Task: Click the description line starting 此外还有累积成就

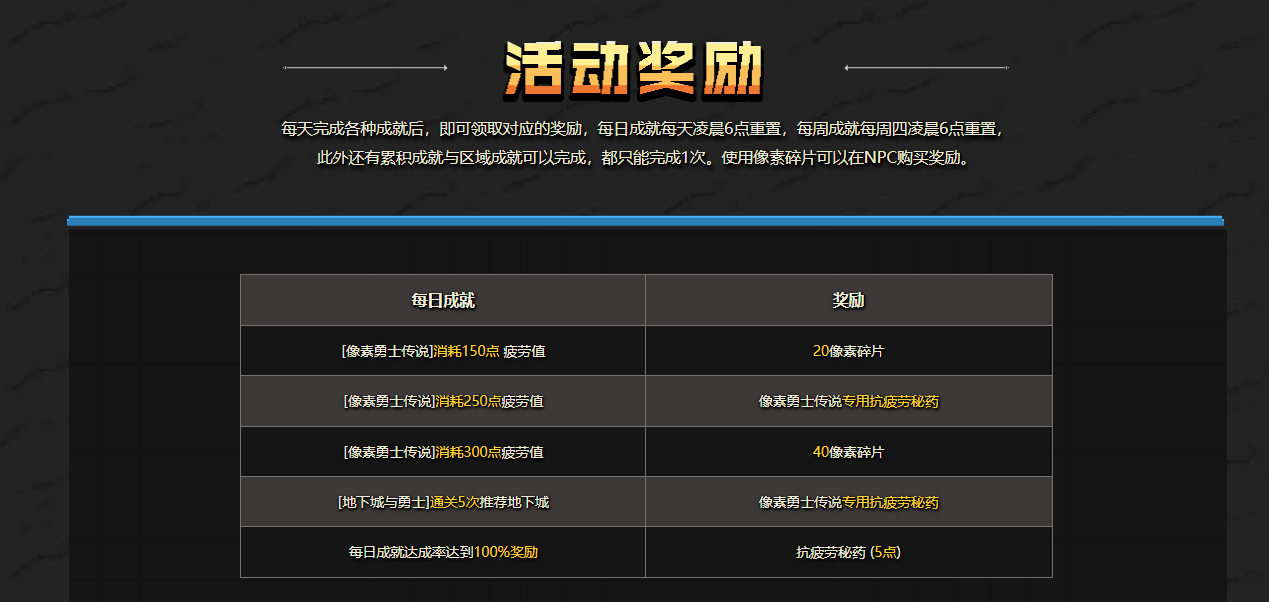Action: pyautogui.click(x=642, y=158)
